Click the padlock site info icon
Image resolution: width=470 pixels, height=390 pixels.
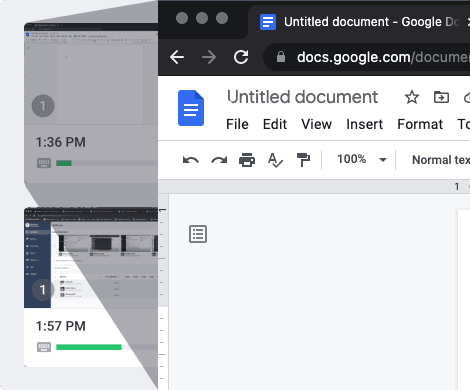point(281,57)
